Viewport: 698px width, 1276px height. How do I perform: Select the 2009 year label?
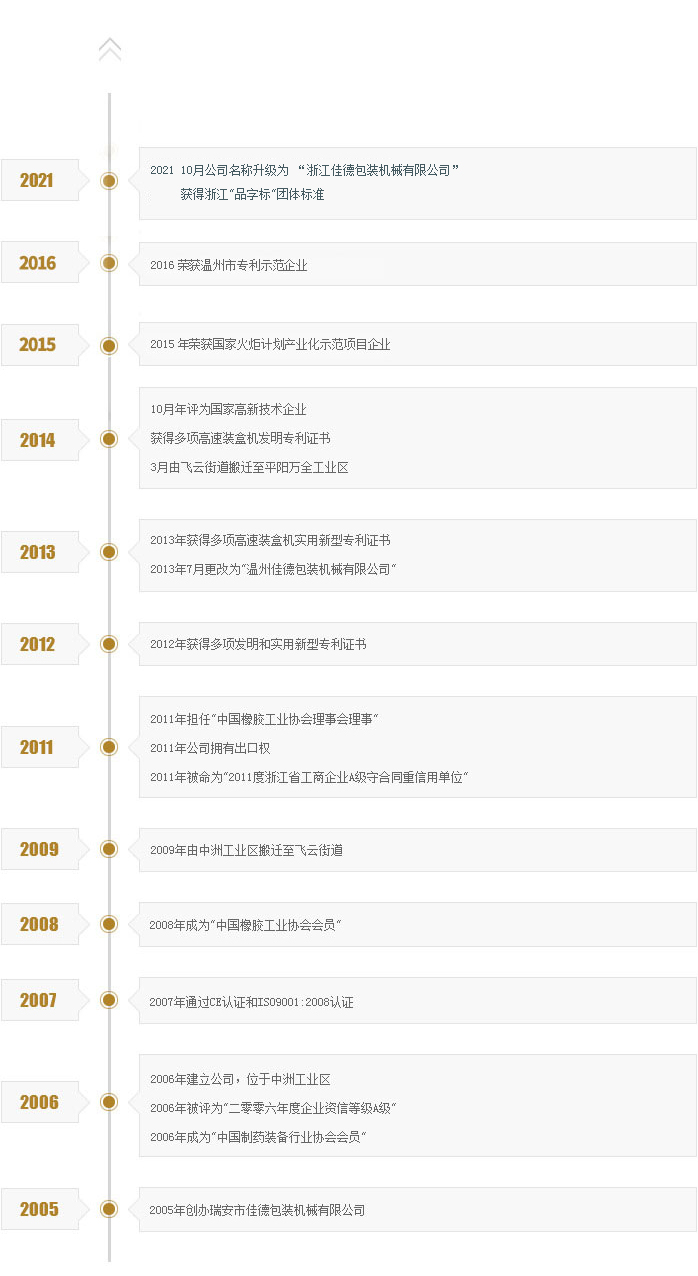click(39, 849)
